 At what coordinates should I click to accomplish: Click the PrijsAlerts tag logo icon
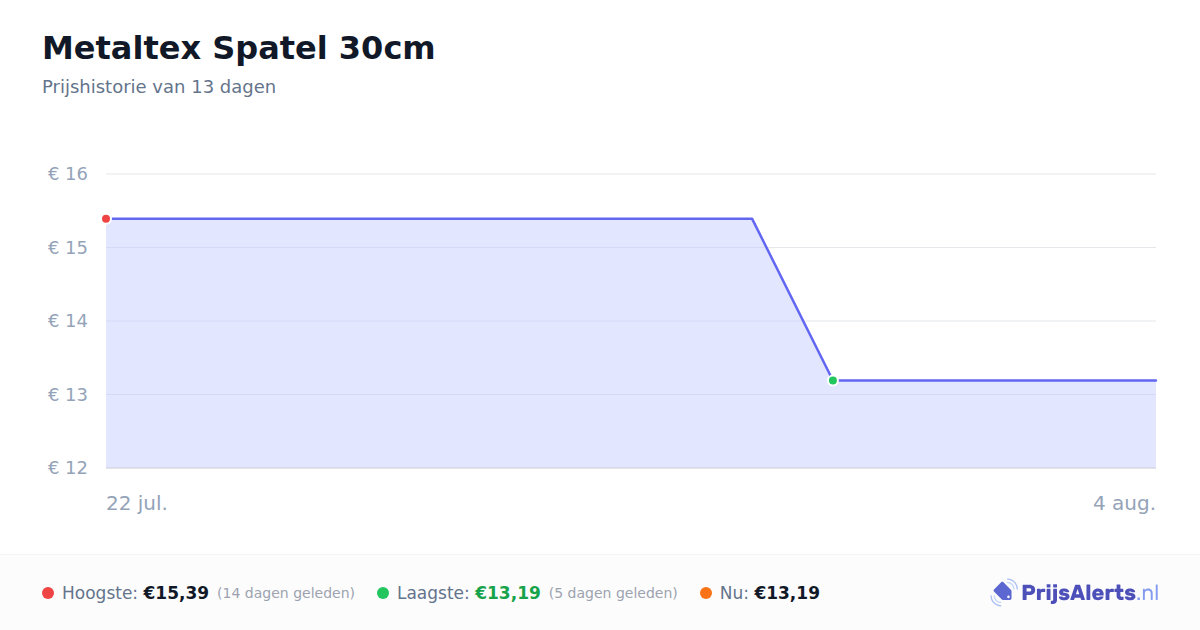pyautogui.click(x=1003, y=593)
